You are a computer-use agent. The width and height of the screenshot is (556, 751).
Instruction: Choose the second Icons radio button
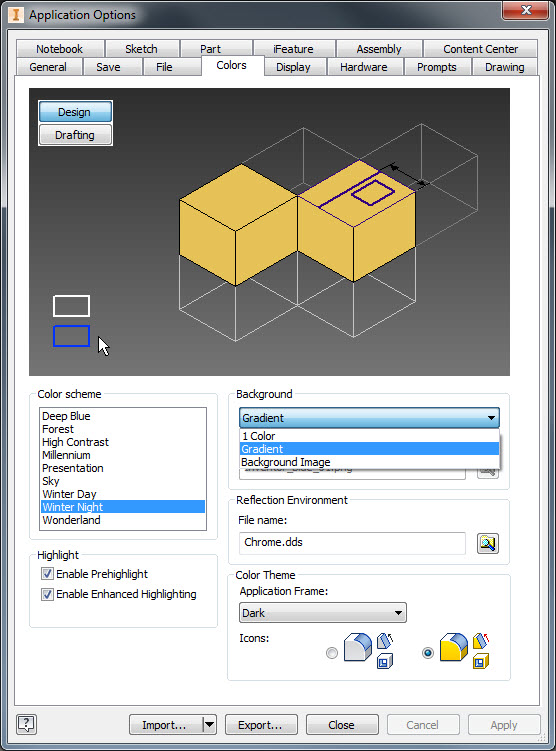(x=428, y=652)
